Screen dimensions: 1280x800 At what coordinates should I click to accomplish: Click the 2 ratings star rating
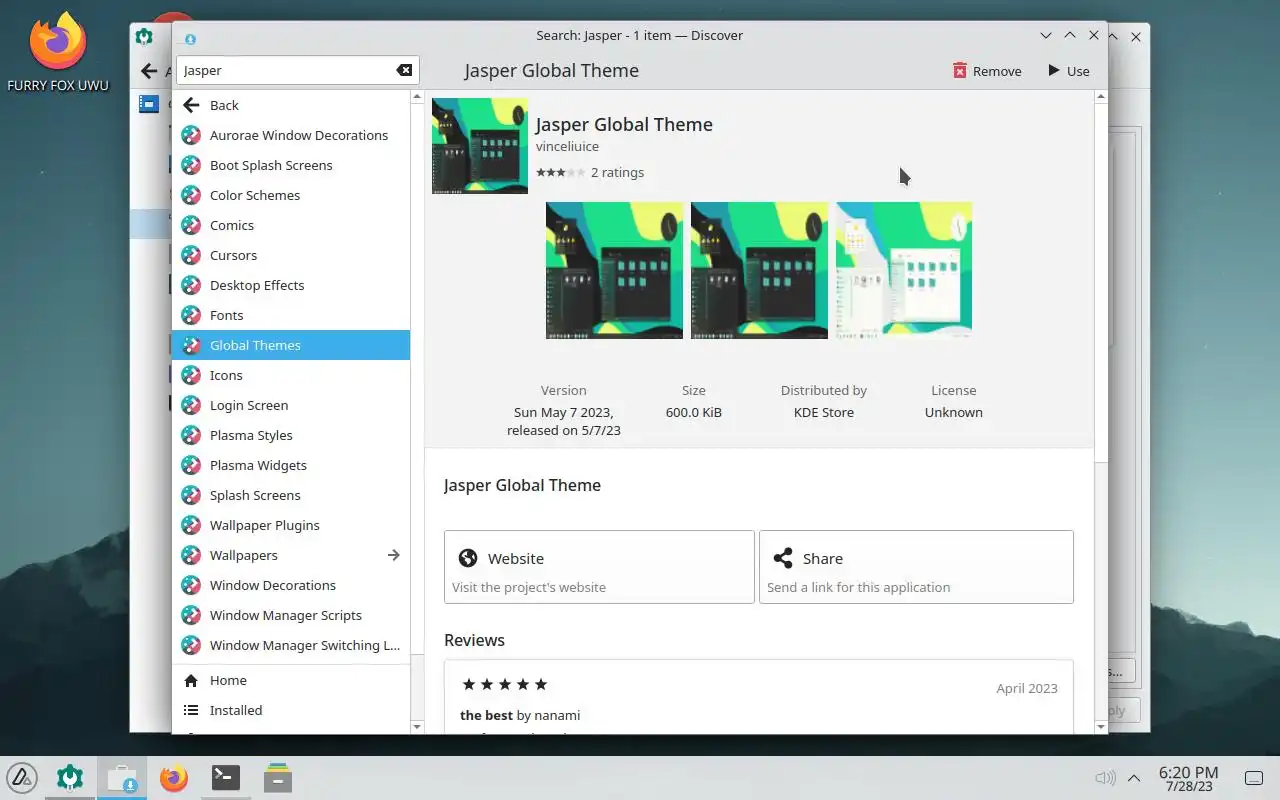560,172
